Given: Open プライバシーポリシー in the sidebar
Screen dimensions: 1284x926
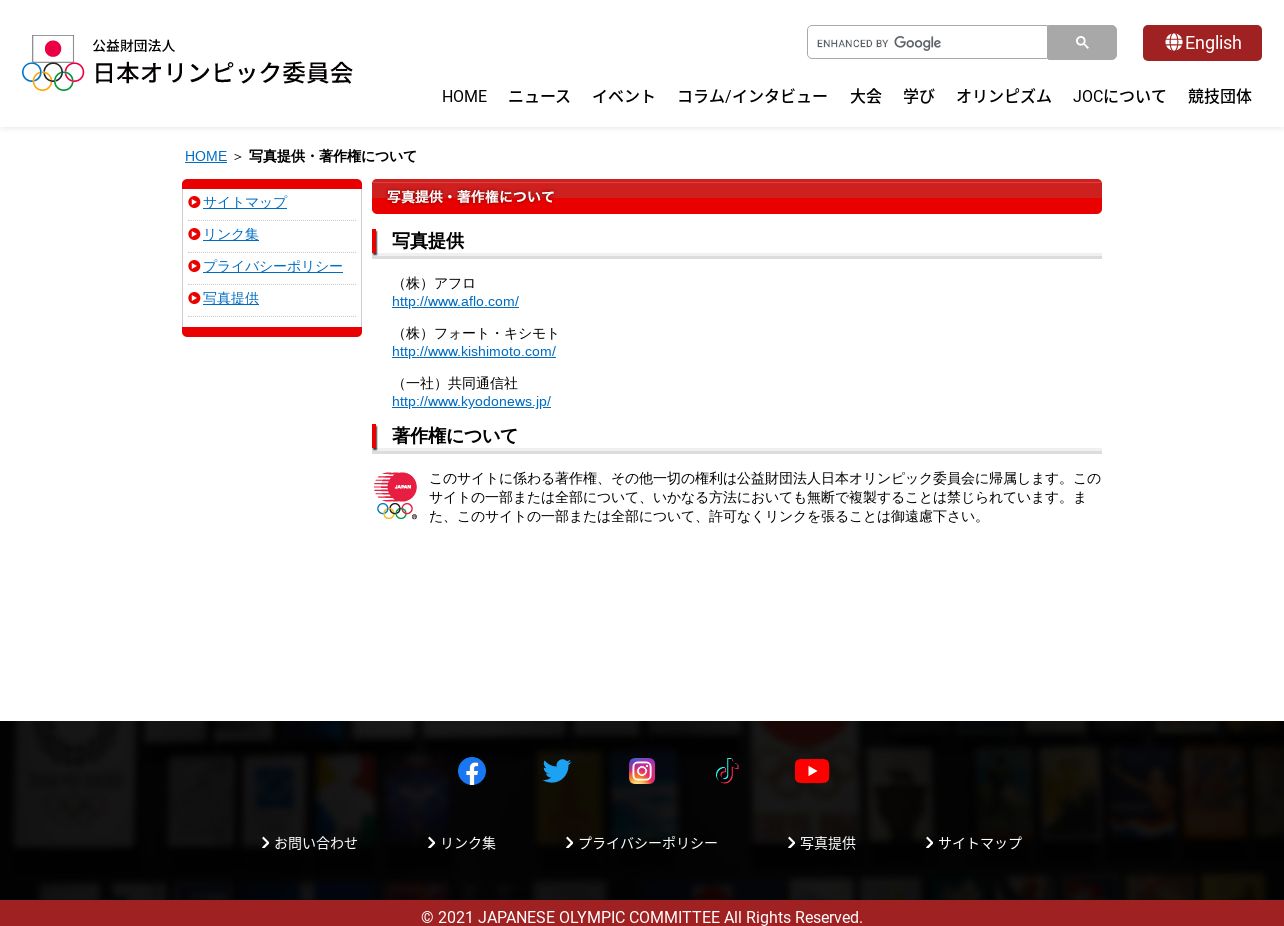Looking at the screenshot, I should click(x=273, y=266).
